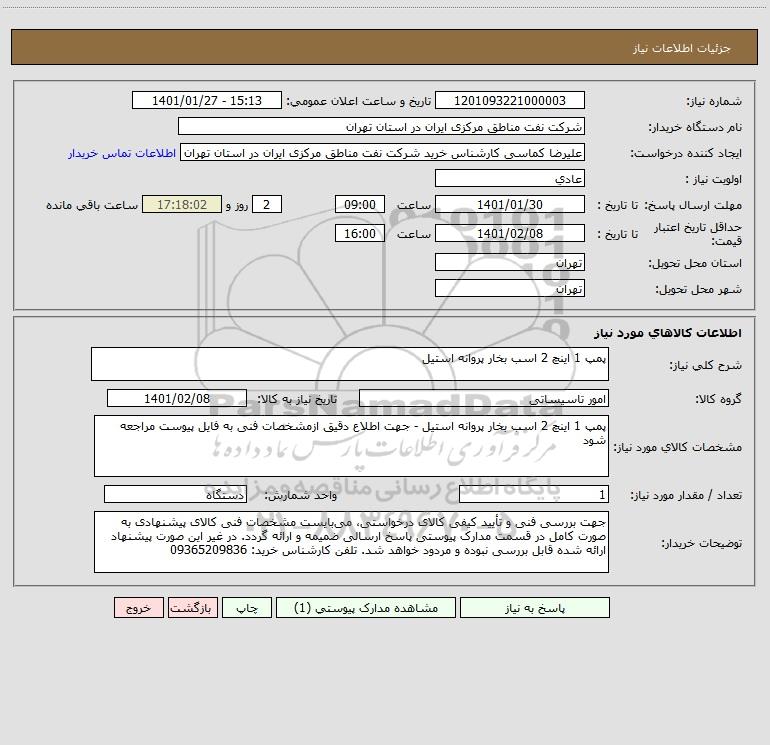Click the تاریخ و ساعت اعلان عمومی label

pos(359,101)
